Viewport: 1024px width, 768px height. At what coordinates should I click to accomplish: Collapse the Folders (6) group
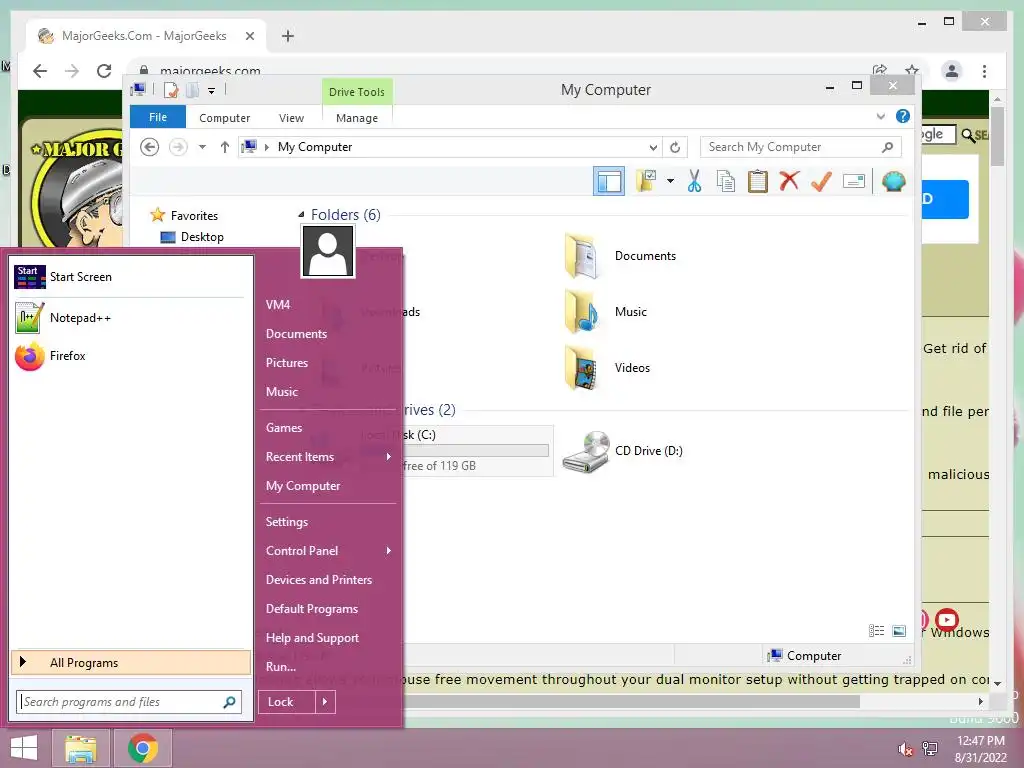[301, 214]
